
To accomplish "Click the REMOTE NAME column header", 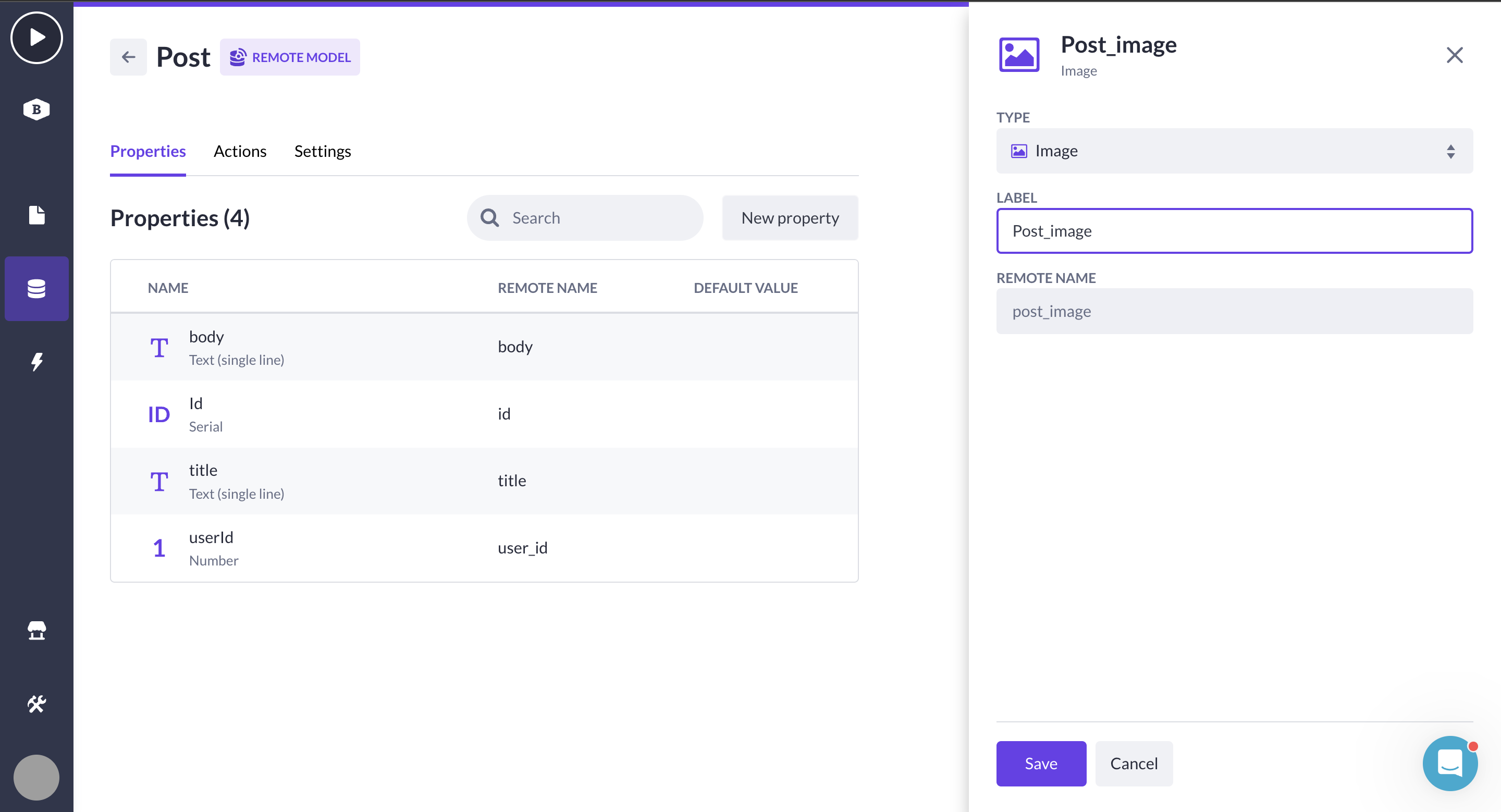I will point(547,288).
